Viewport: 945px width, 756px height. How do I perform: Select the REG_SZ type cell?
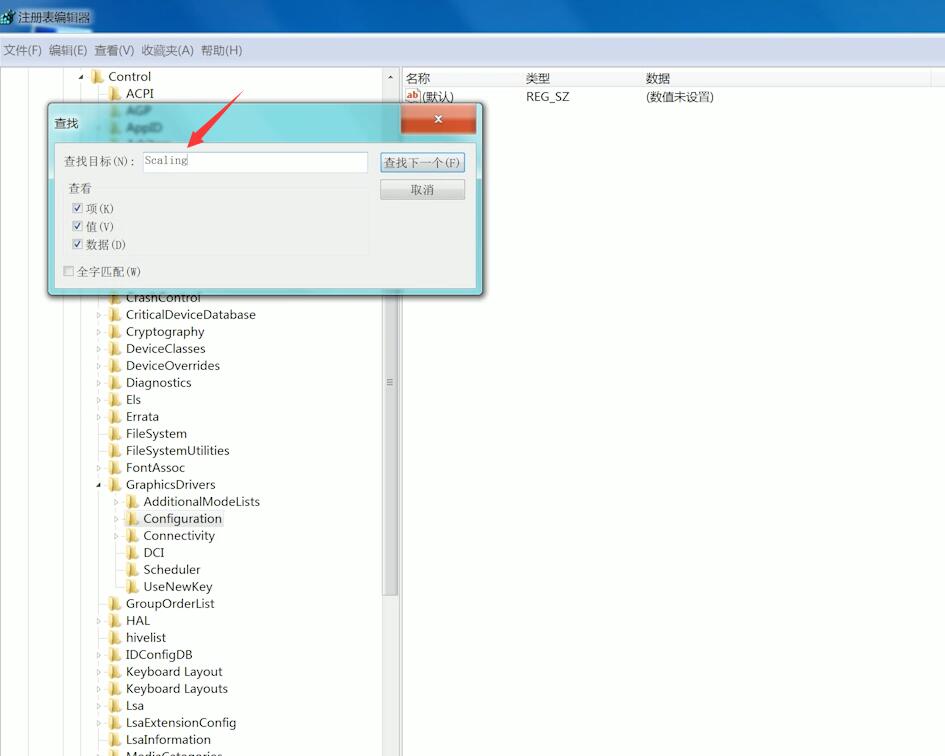point(547,97)
